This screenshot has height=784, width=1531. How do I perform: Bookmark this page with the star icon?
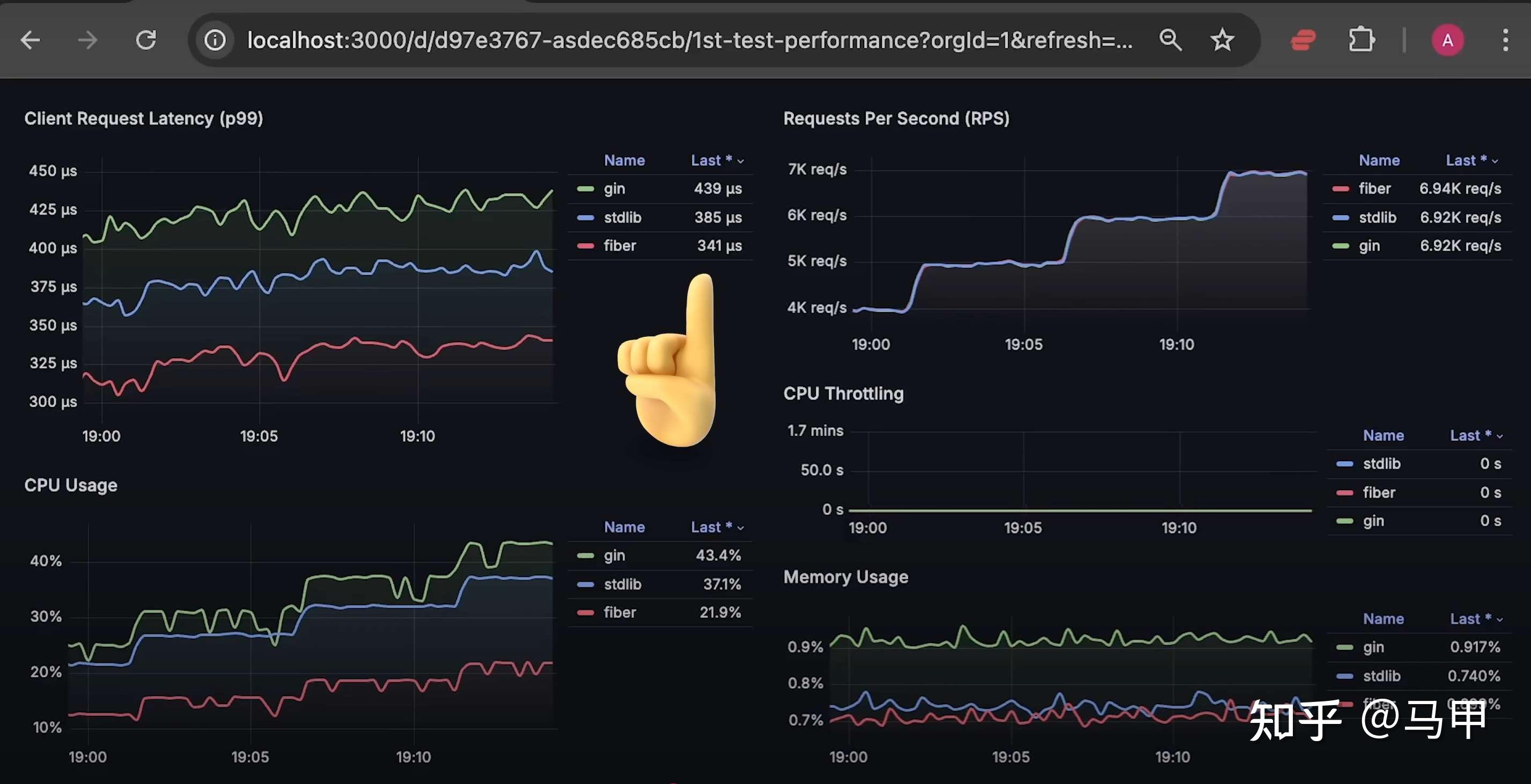(x=1222, y=40)
